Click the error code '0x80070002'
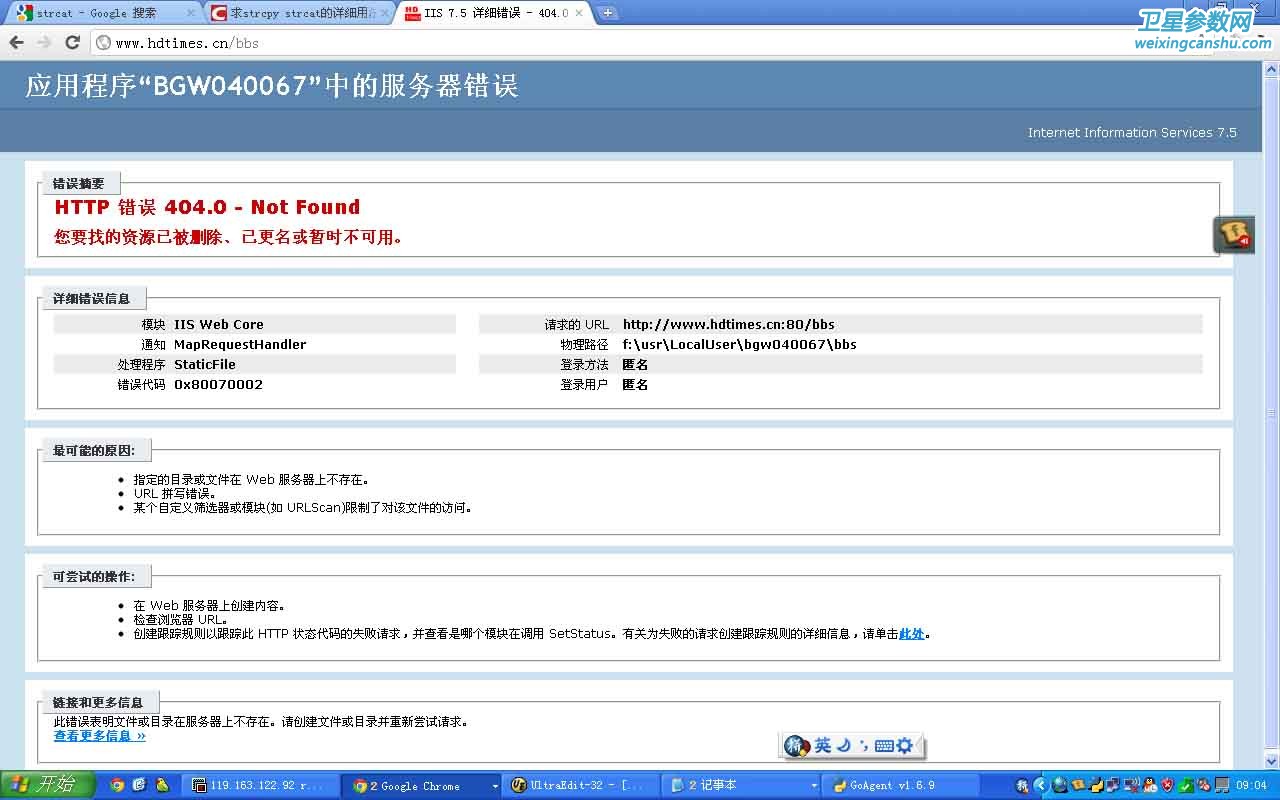 coord(218,384)
